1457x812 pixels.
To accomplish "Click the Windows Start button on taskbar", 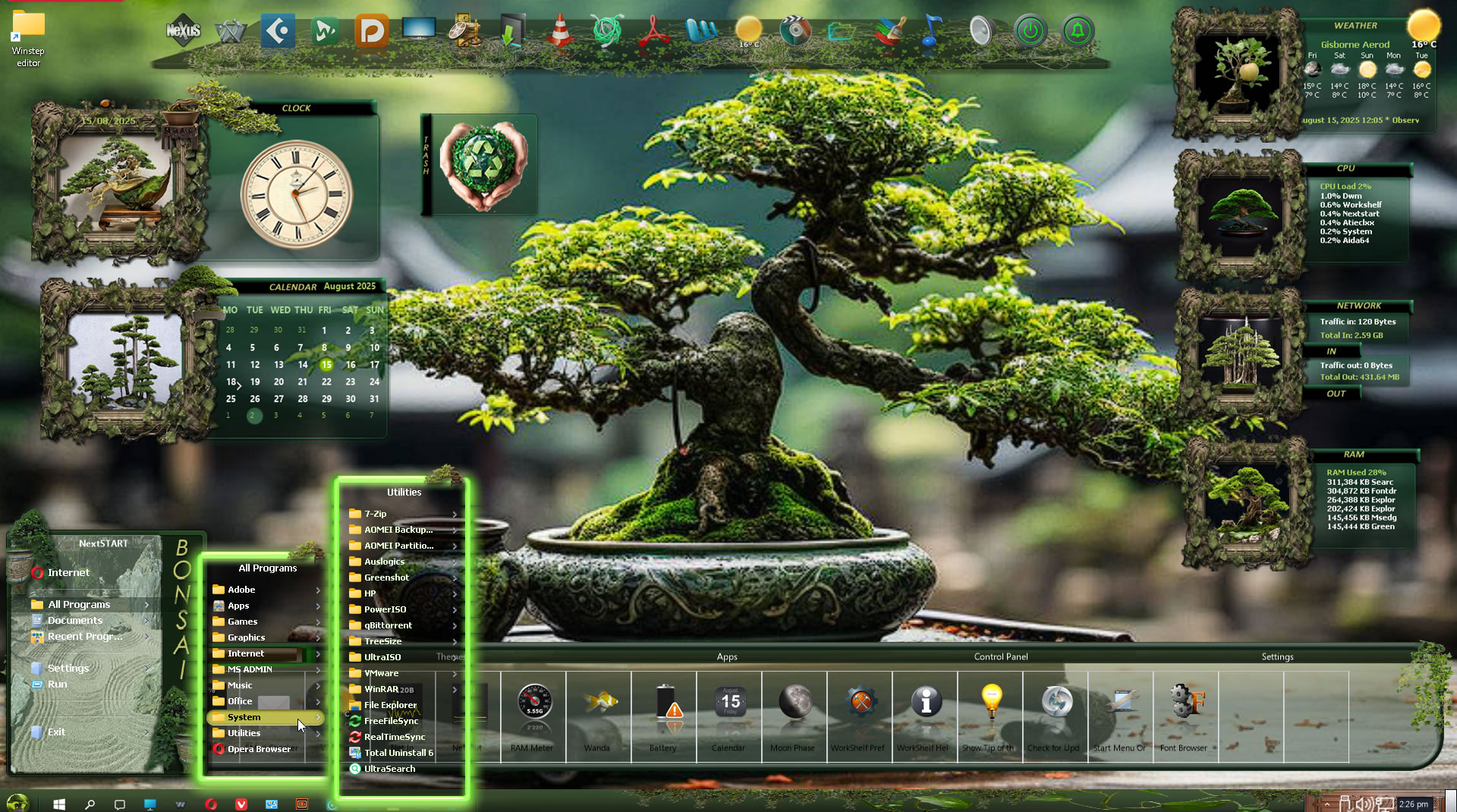I will pyautogui.click(x=59, y=804).
